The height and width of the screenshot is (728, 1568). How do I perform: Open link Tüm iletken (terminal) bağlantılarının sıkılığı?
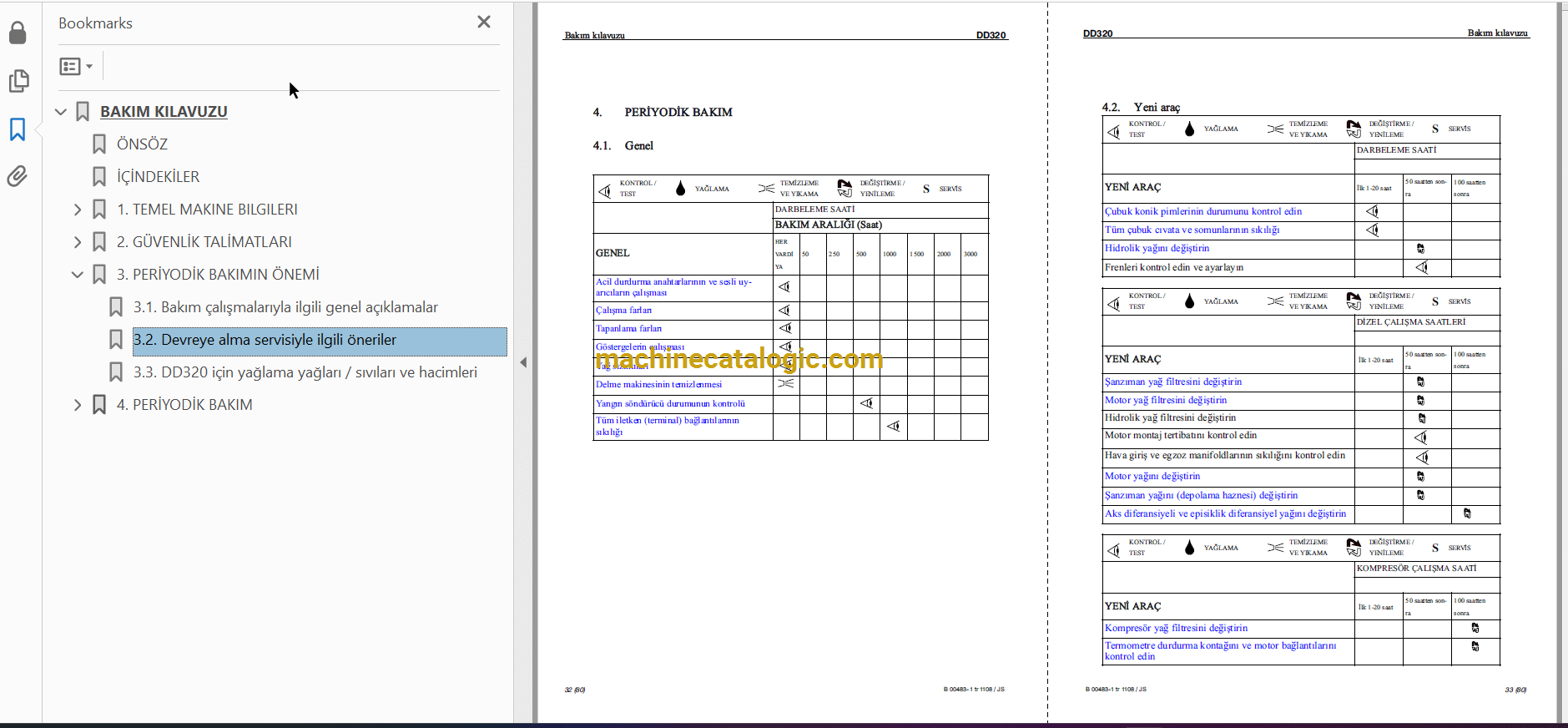[667, 427]
